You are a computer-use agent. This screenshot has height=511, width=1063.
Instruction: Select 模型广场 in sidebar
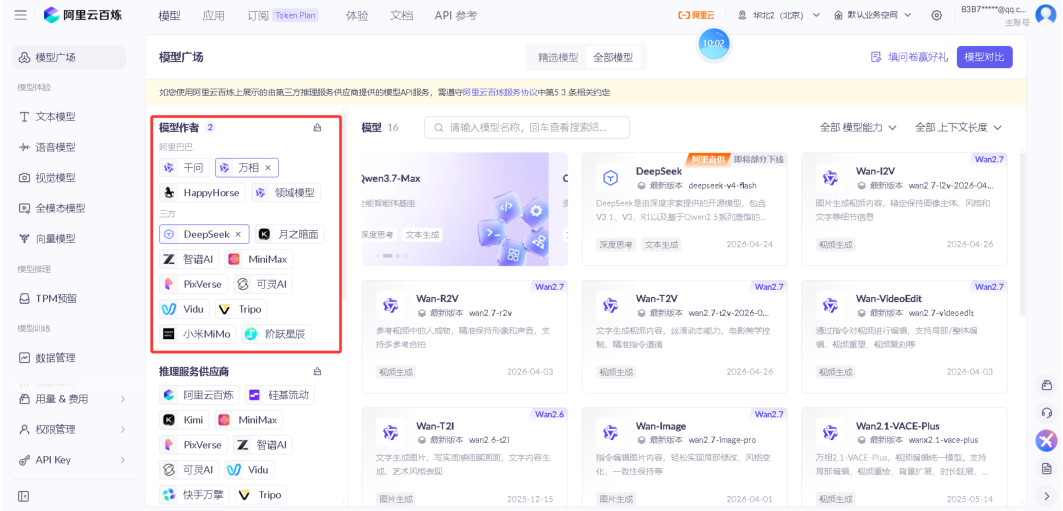(69, 58)
